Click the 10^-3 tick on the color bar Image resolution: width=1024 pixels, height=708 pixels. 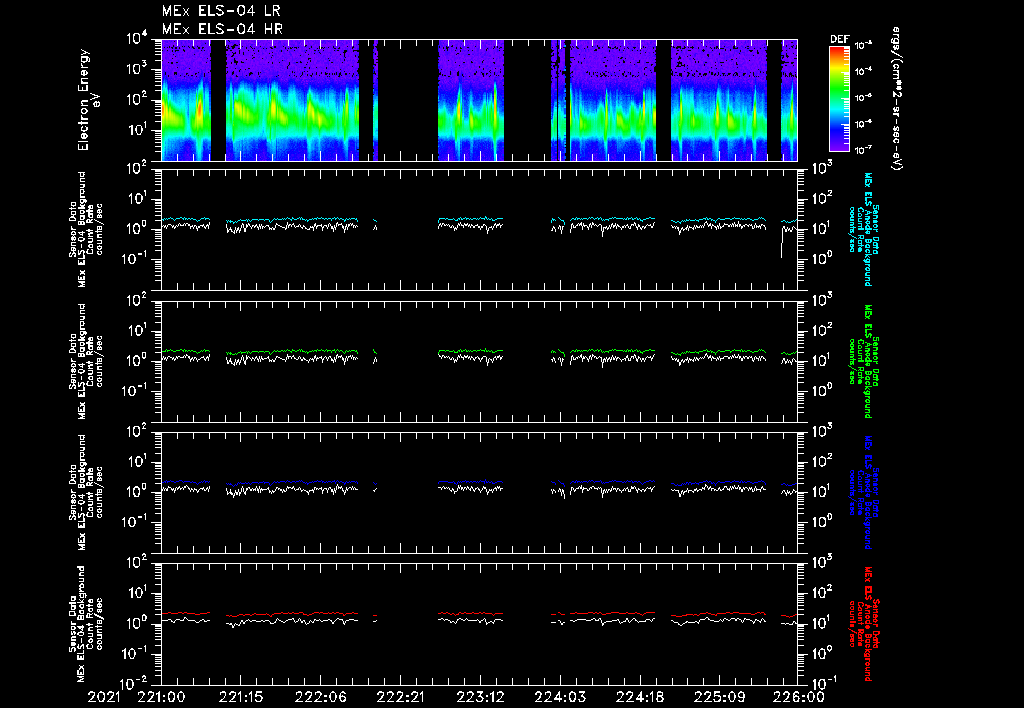863,46
